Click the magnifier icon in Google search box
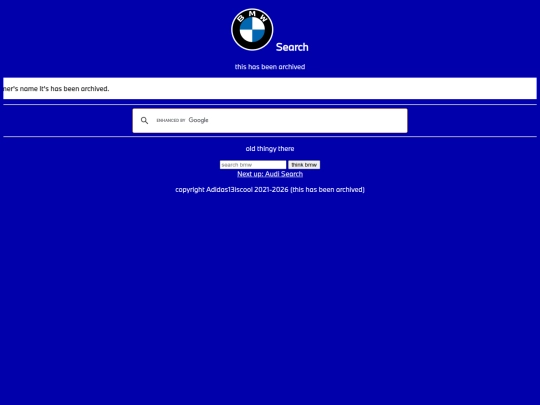The image size is (540, 405). (144, 120)
